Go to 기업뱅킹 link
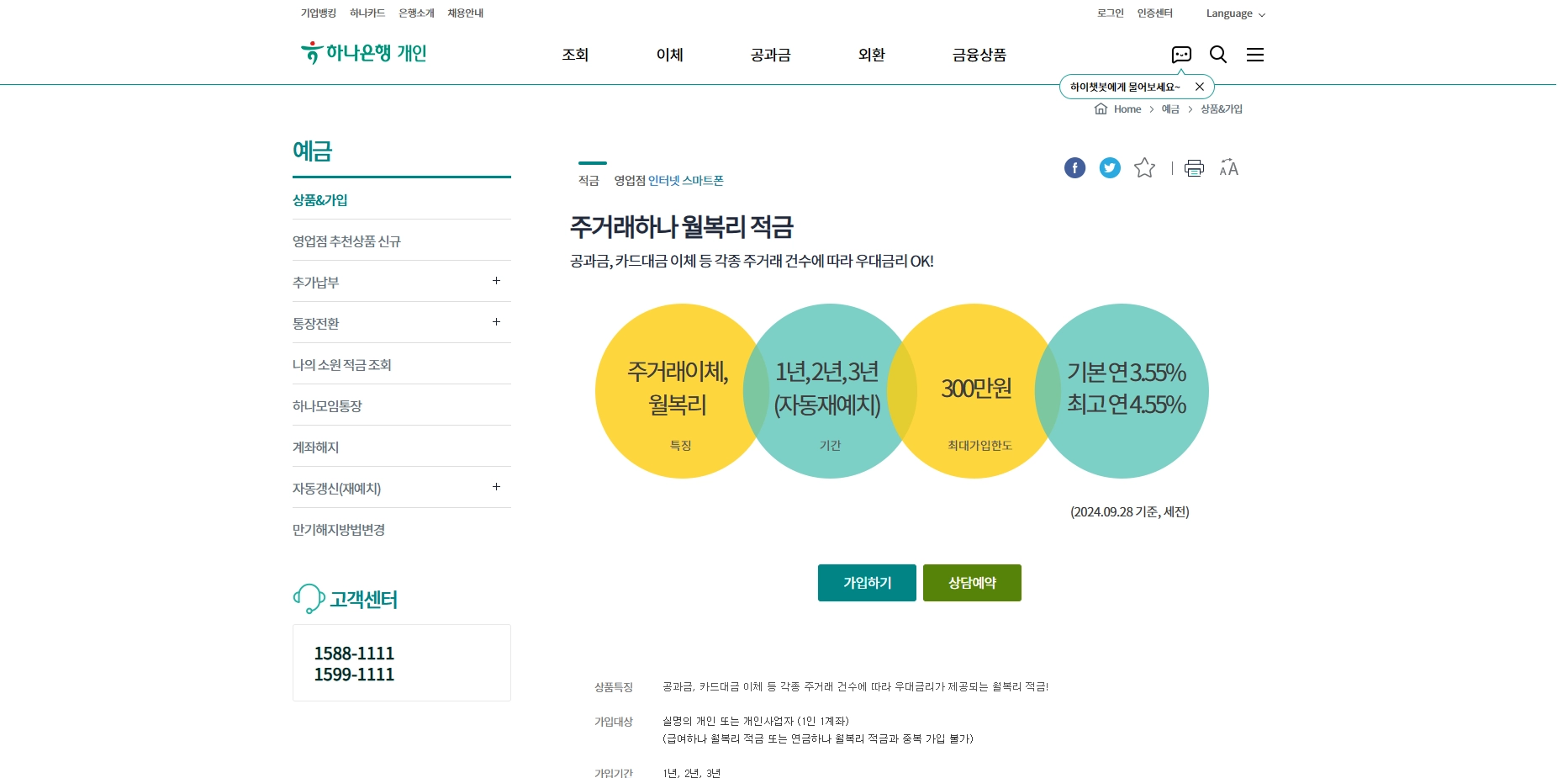The width and height of the screenshot is (1568, 778). tap(319, 13)
